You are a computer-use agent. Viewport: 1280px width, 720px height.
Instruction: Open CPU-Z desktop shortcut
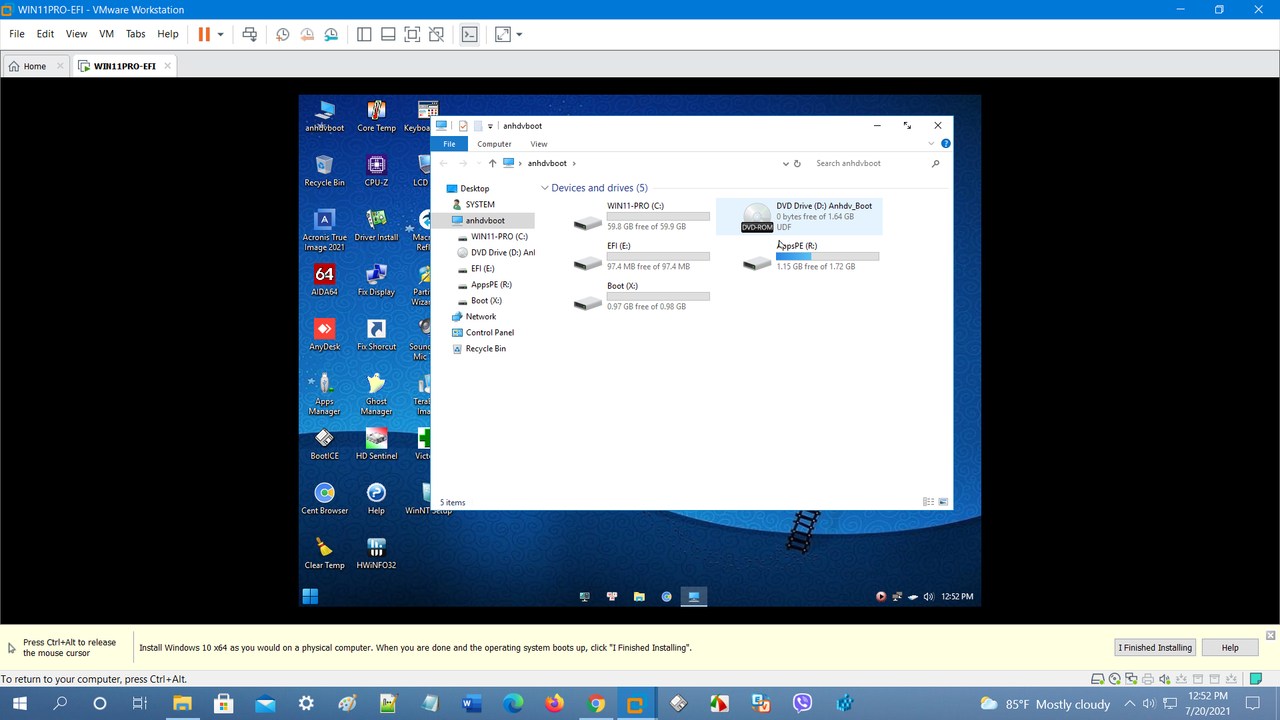pyautogui.click(x=376, y=170)
